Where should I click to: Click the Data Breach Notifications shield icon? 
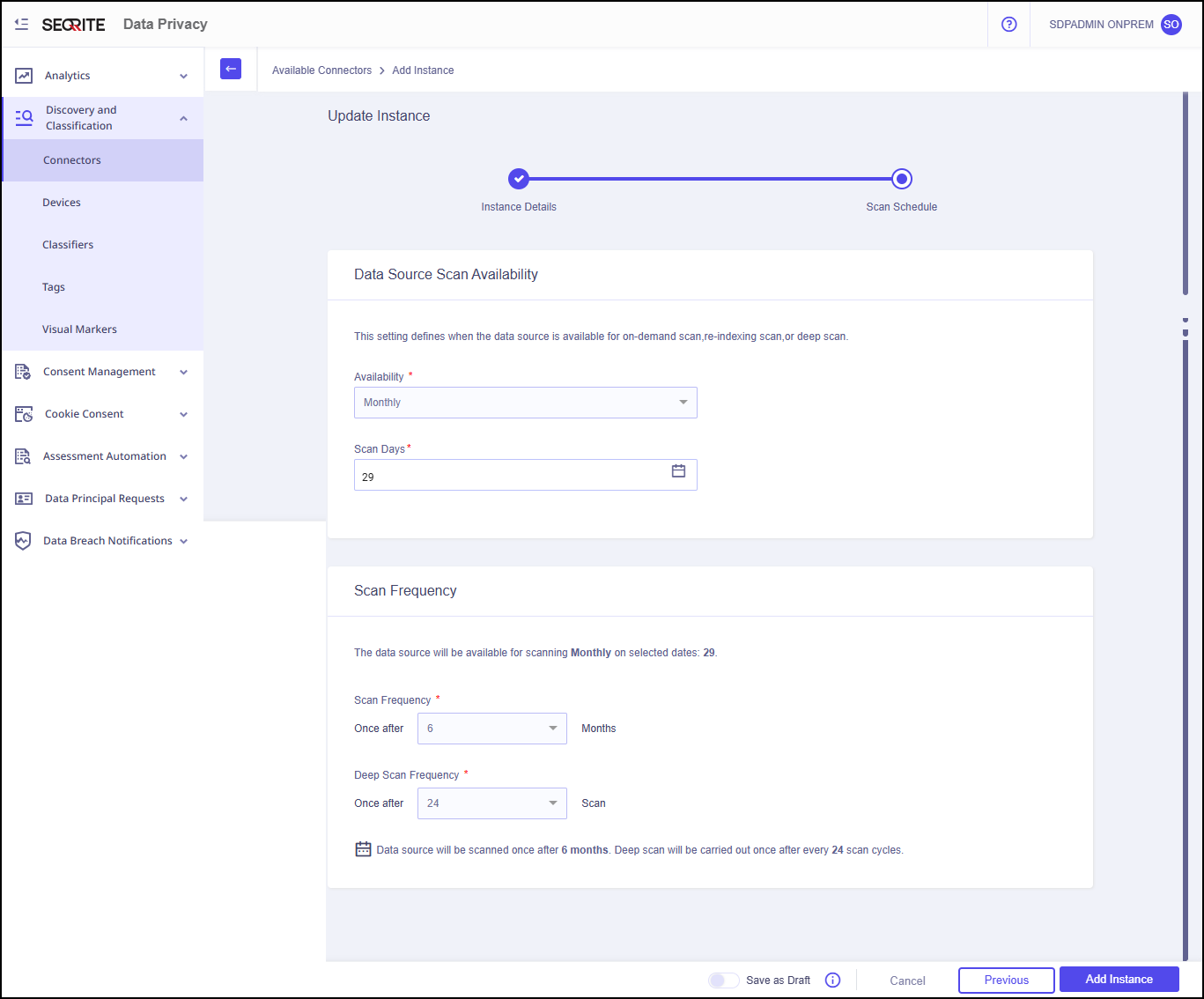click(23, 541)
